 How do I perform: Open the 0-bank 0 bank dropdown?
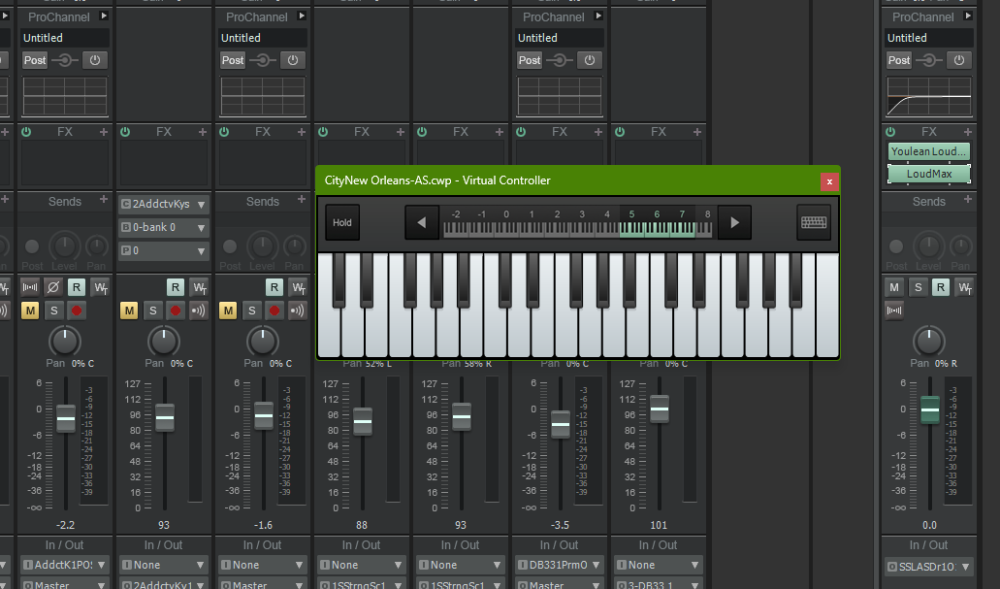164,227
